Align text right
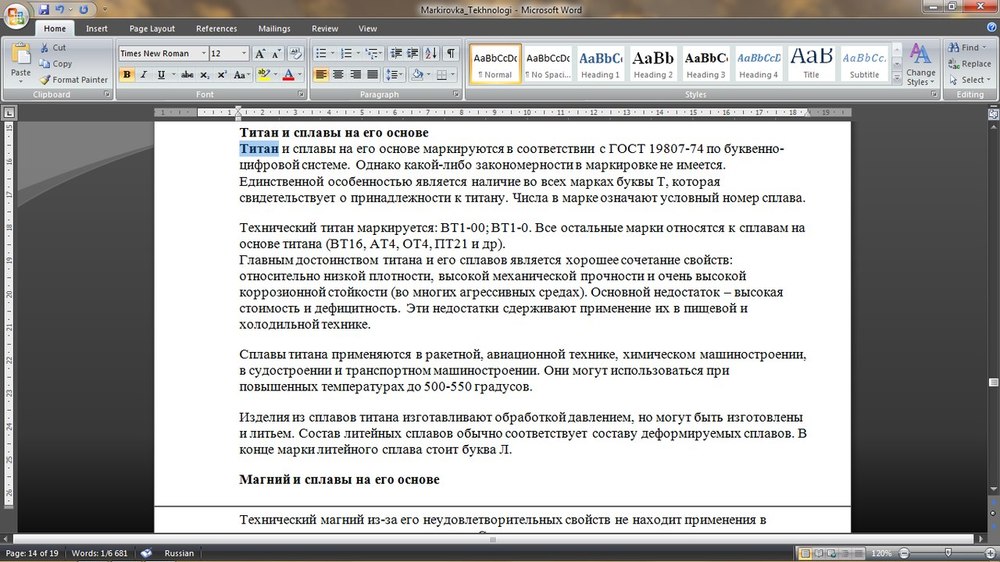This screenshot has height=562, width=1000. pyautogui.click(x=355, y=75)
